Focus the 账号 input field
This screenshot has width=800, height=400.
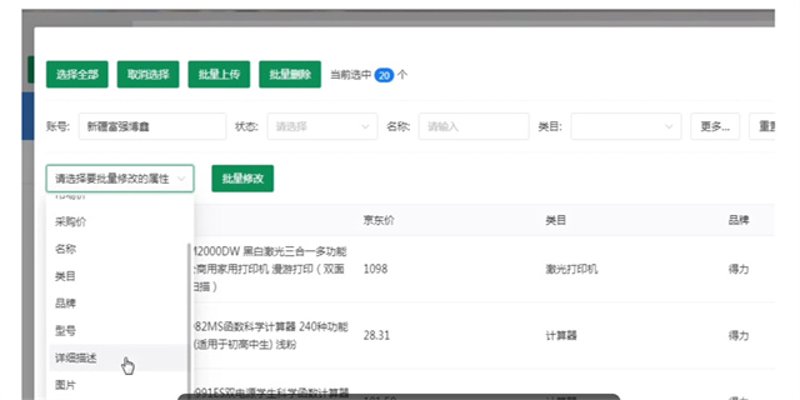[x=152, y=127]
